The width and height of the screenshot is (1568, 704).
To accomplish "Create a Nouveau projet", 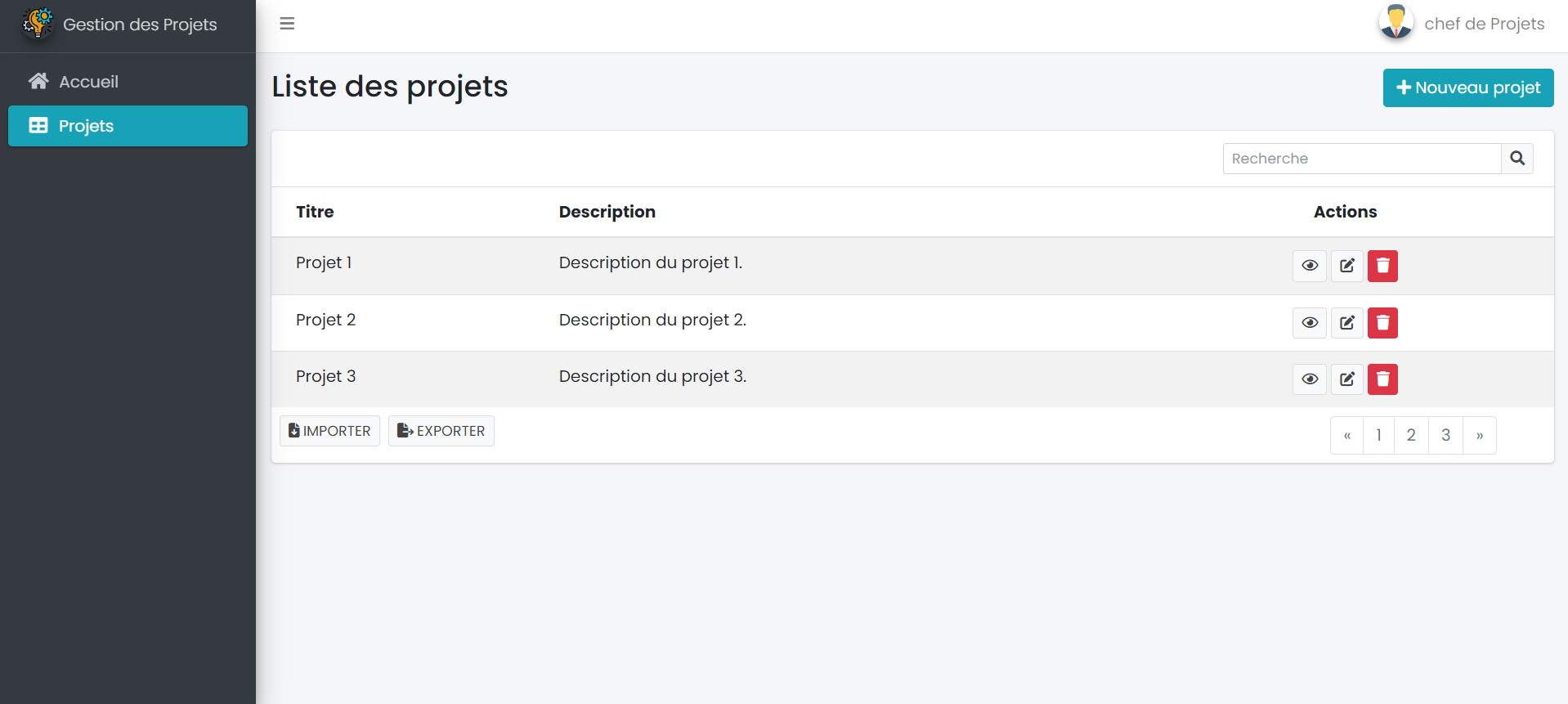I will click(1468, 87).
